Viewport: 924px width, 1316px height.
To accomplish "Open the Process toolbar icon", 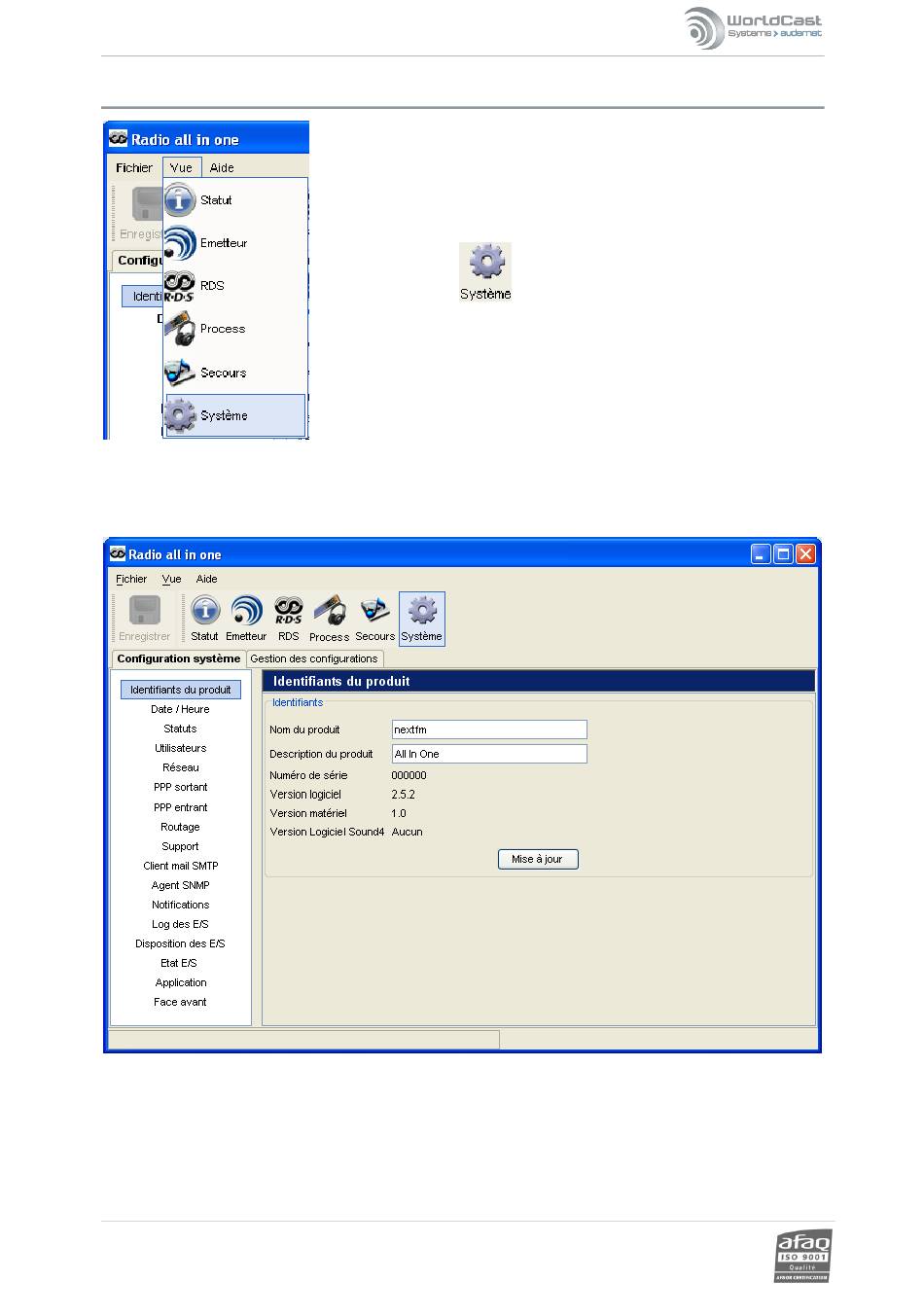I will (x=329, y=618).
